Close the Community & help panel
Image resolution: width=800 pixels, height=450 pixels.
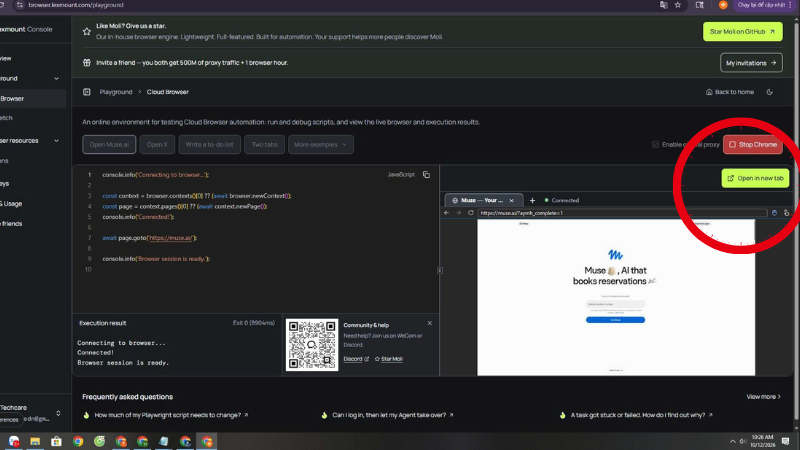430,323
